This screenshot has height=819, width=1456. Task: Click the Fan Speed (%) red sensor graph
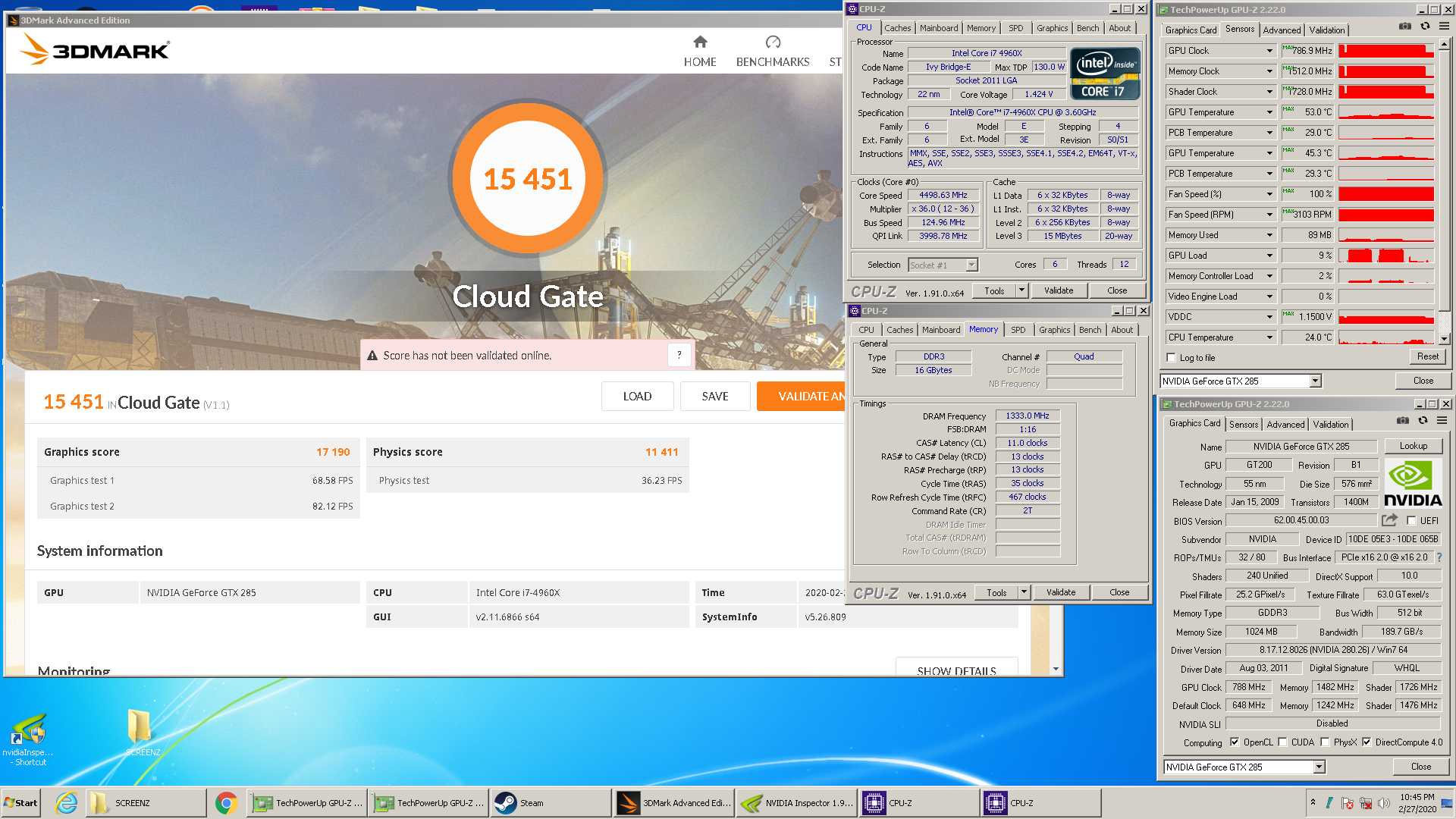(x=1385, y=194)
